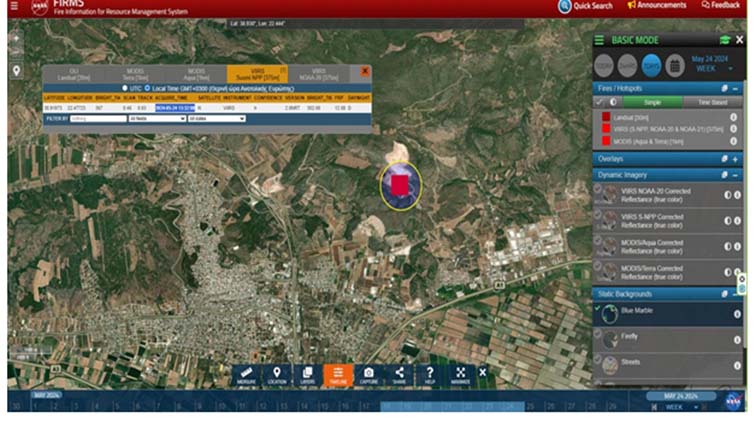Open the All dates filter dropdown
The width and height of the screenshot is (756, 423).
point(216,119)
